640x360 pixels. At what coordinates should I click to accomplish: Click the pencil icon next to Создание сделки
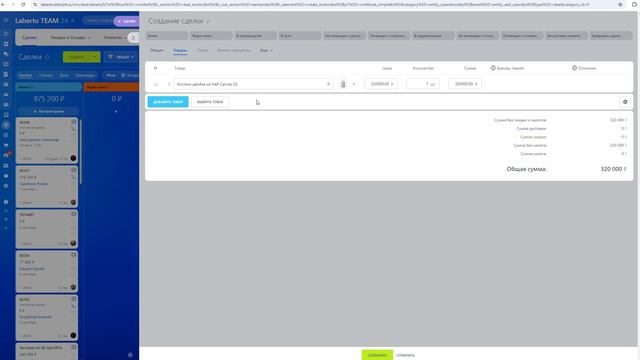point(208,21)
